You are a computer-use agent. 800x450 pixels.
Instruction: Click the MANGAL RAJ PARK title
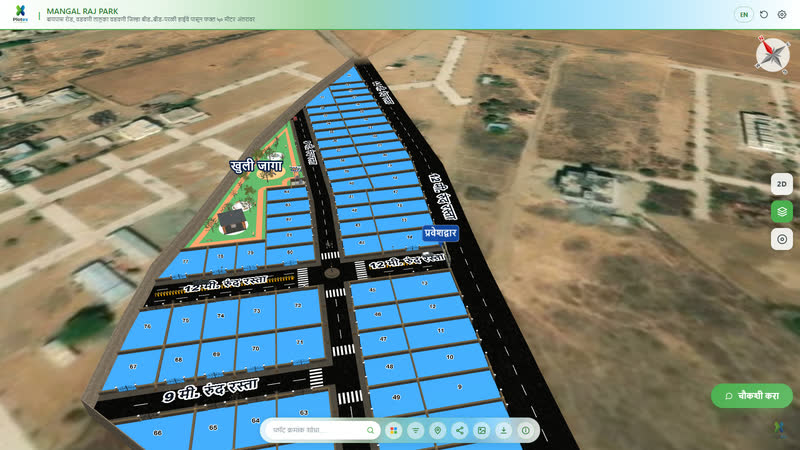tap(82, 11)
